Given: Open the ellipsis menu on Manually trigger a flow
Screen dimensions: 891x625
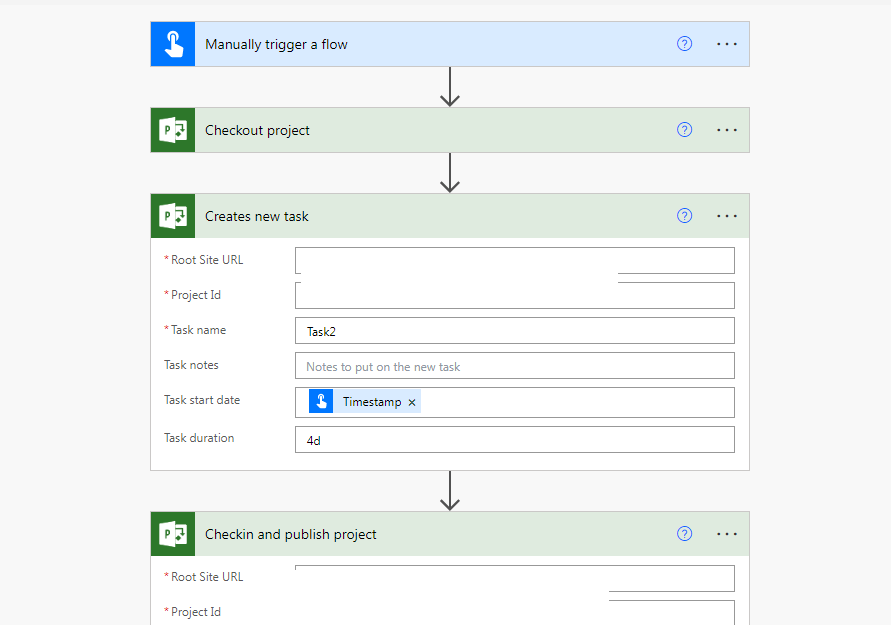Looking at the screenshot, I should (x=727, y=43).
